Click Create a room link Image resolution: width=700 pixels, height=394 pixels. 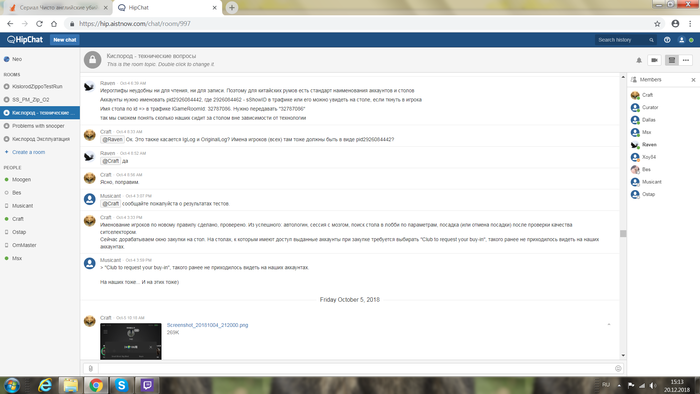click(x=28, y=152)
